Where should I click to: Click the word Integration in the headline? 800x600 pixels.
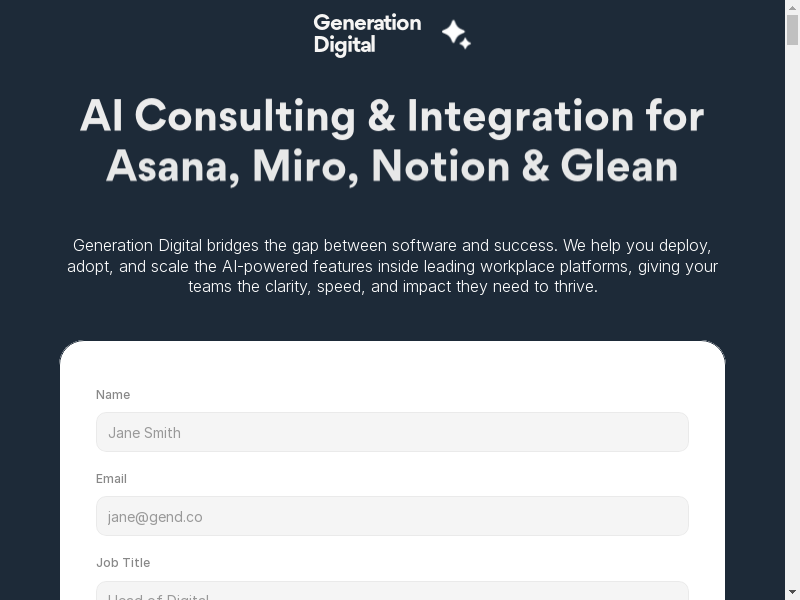pos(520,117)
